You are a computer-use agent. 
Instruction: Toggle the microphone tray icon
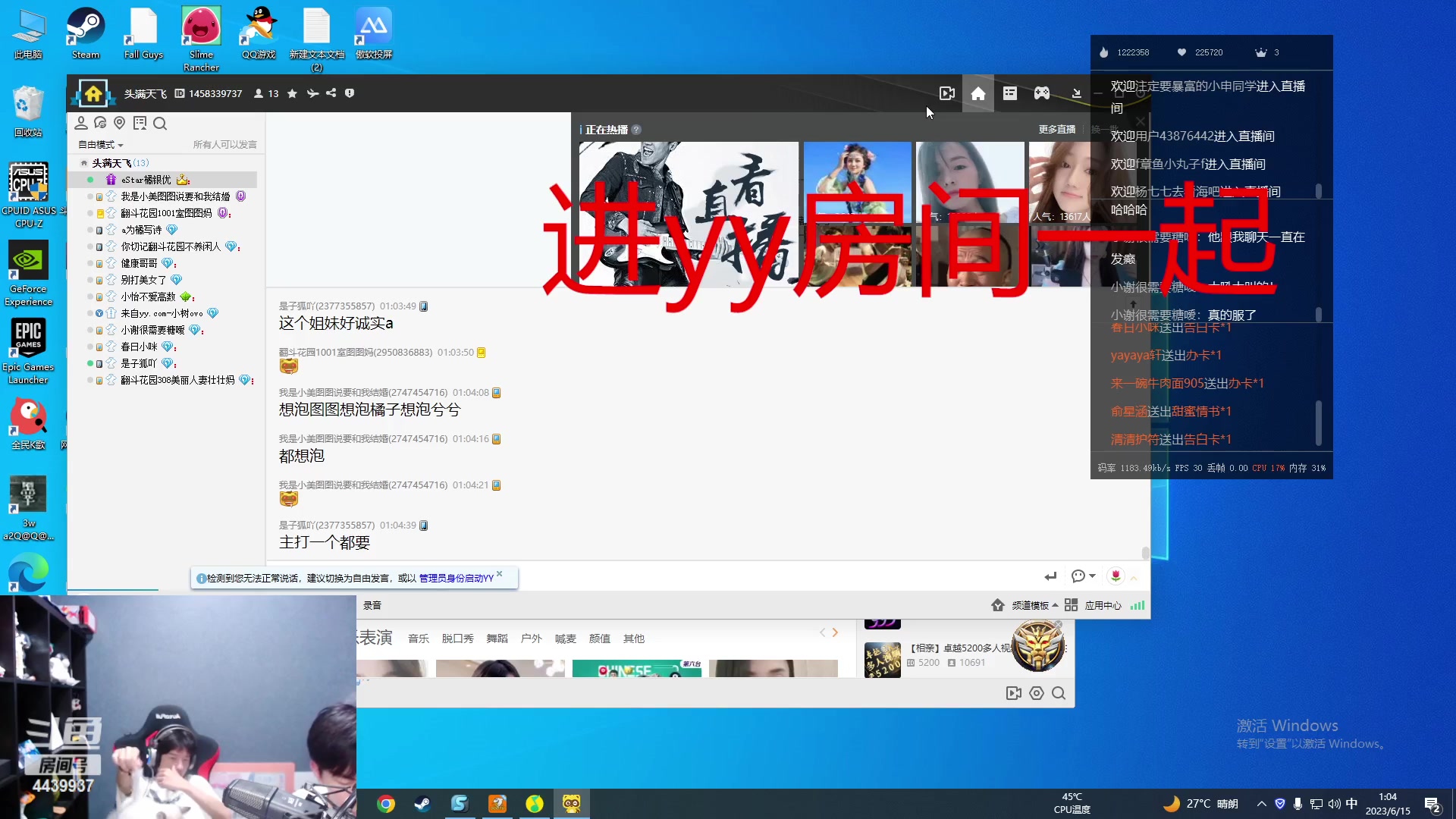(1298, 804)
